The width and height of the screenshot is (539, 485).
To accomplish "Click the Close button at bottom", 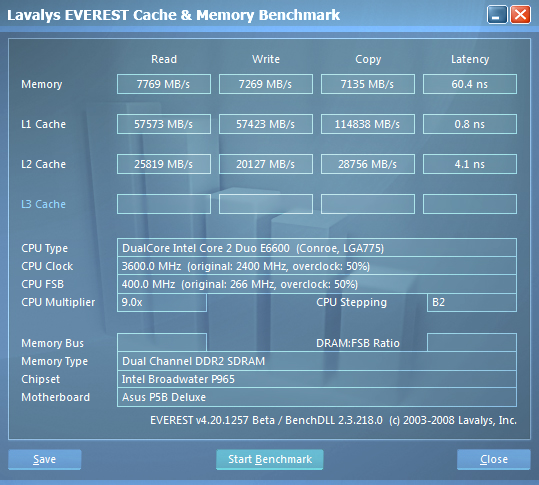I will [494, 459].
